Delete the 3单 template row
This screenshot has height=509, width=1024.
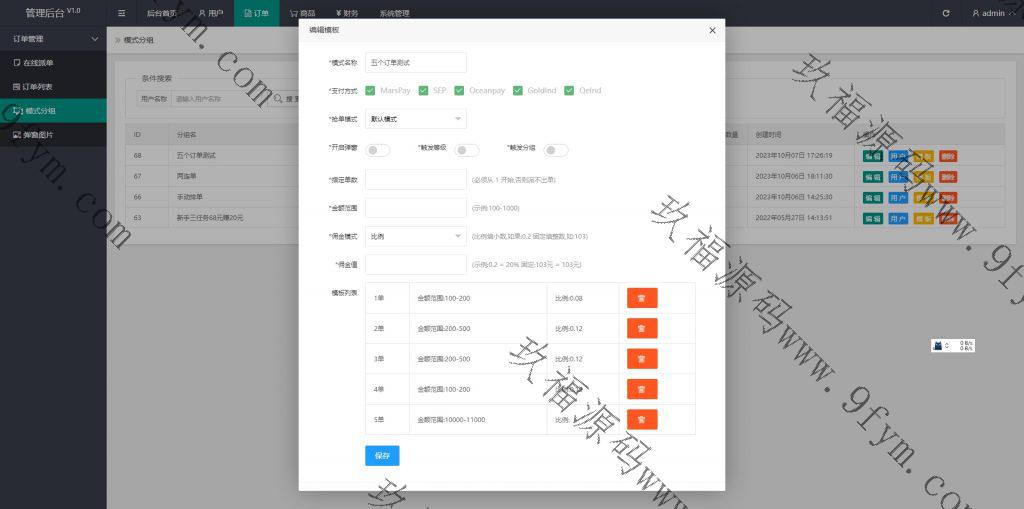pos(641,358)
